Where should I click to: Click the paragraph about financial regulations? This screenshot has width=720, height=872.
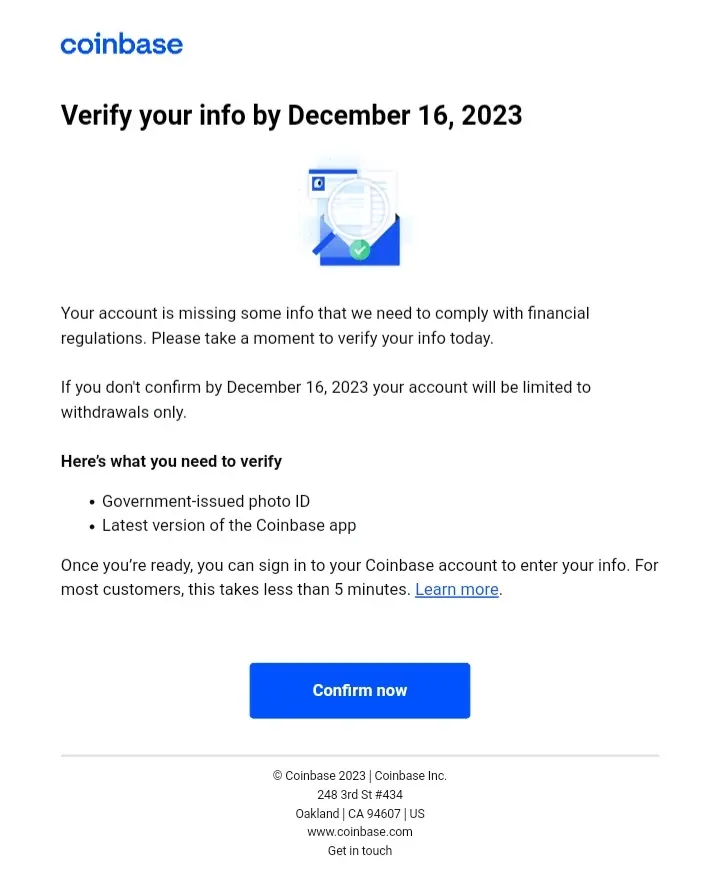point(325,325)
